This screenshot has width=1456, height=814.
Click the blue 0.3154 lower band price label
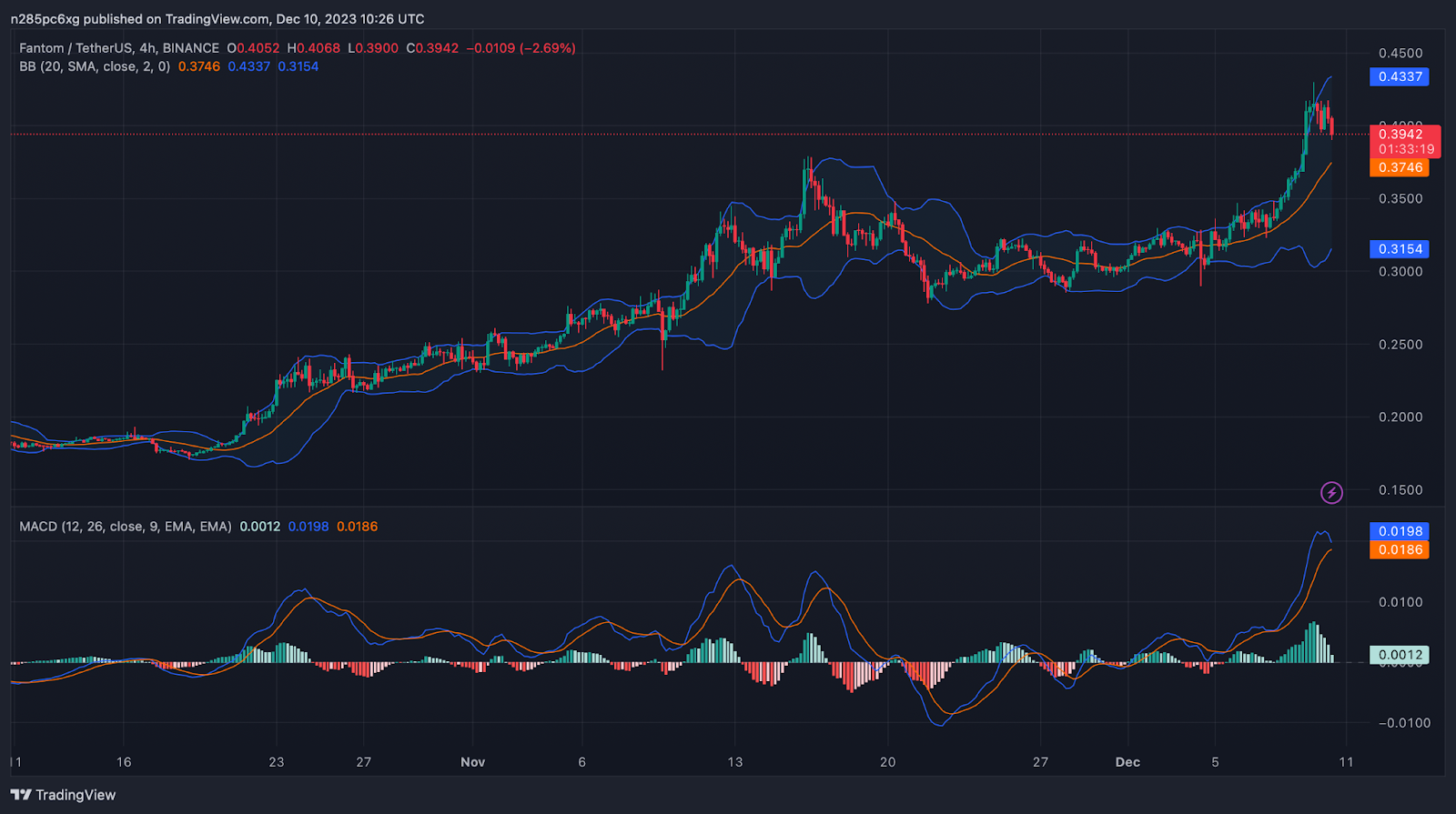click(1400, 248)
